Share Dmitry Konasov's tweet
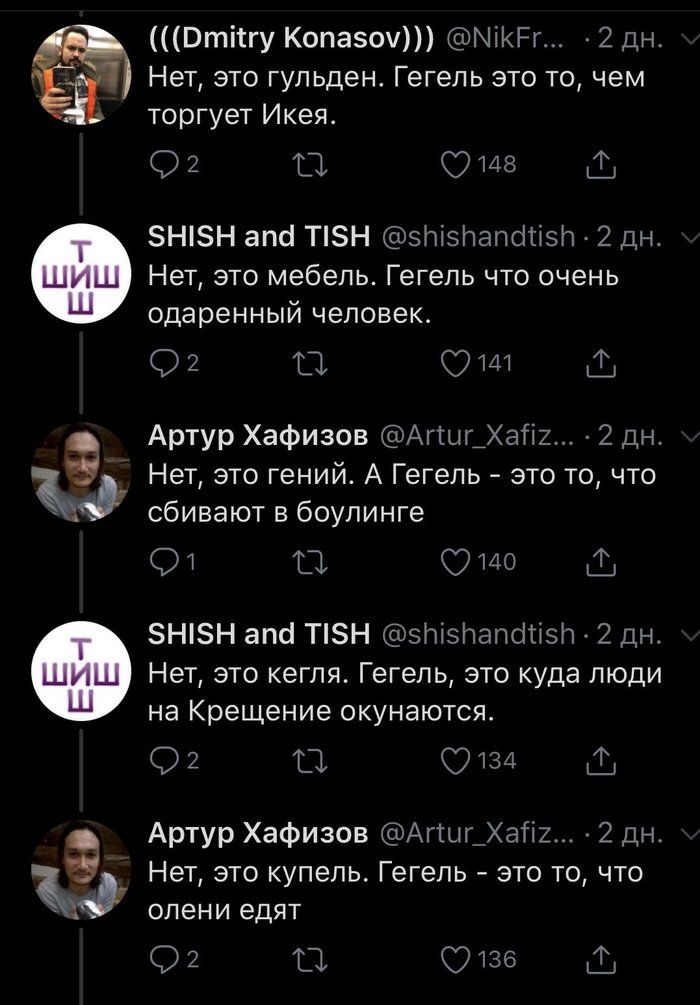700x1005 pixels. [598, 164]
